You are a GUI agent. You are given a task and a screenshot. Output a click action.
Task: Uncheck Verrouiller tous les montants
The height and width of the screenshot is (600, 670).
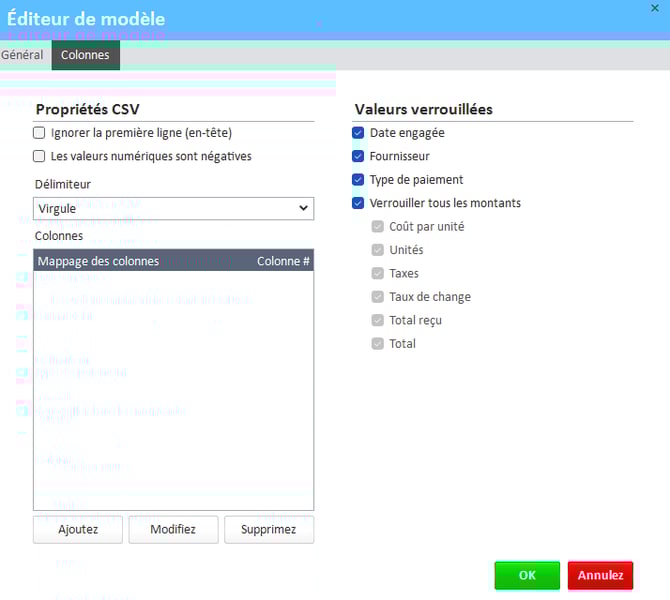click(x=359, y=203)
